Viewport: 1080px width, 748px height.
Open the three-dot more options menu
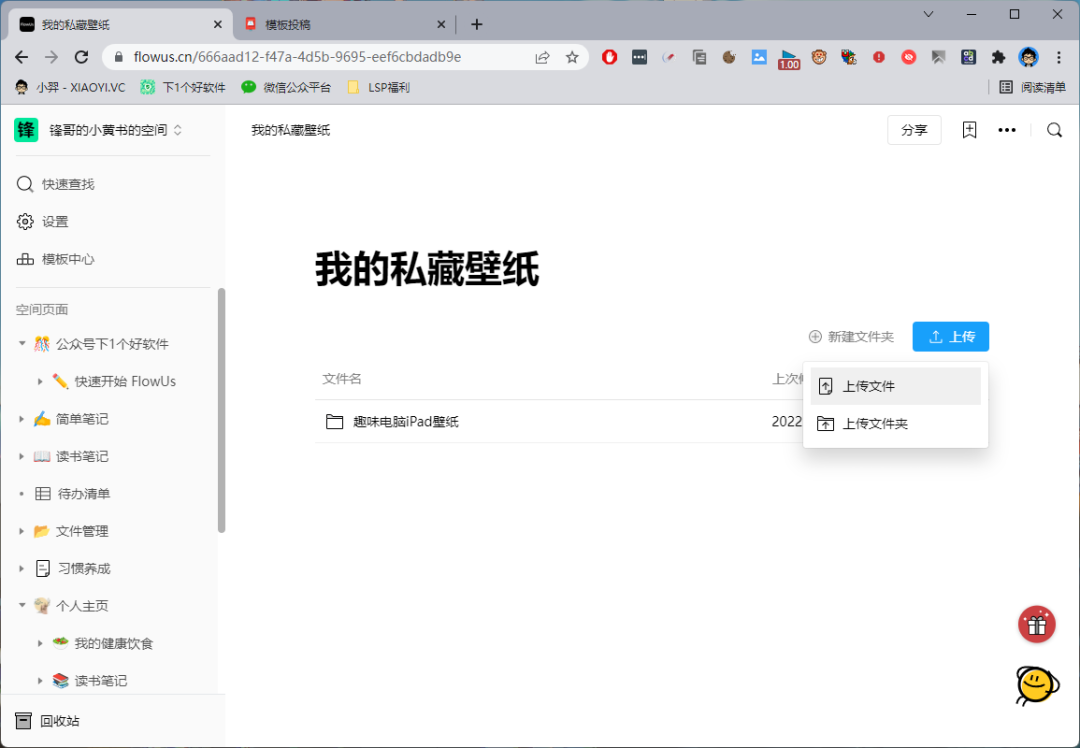1007,130
